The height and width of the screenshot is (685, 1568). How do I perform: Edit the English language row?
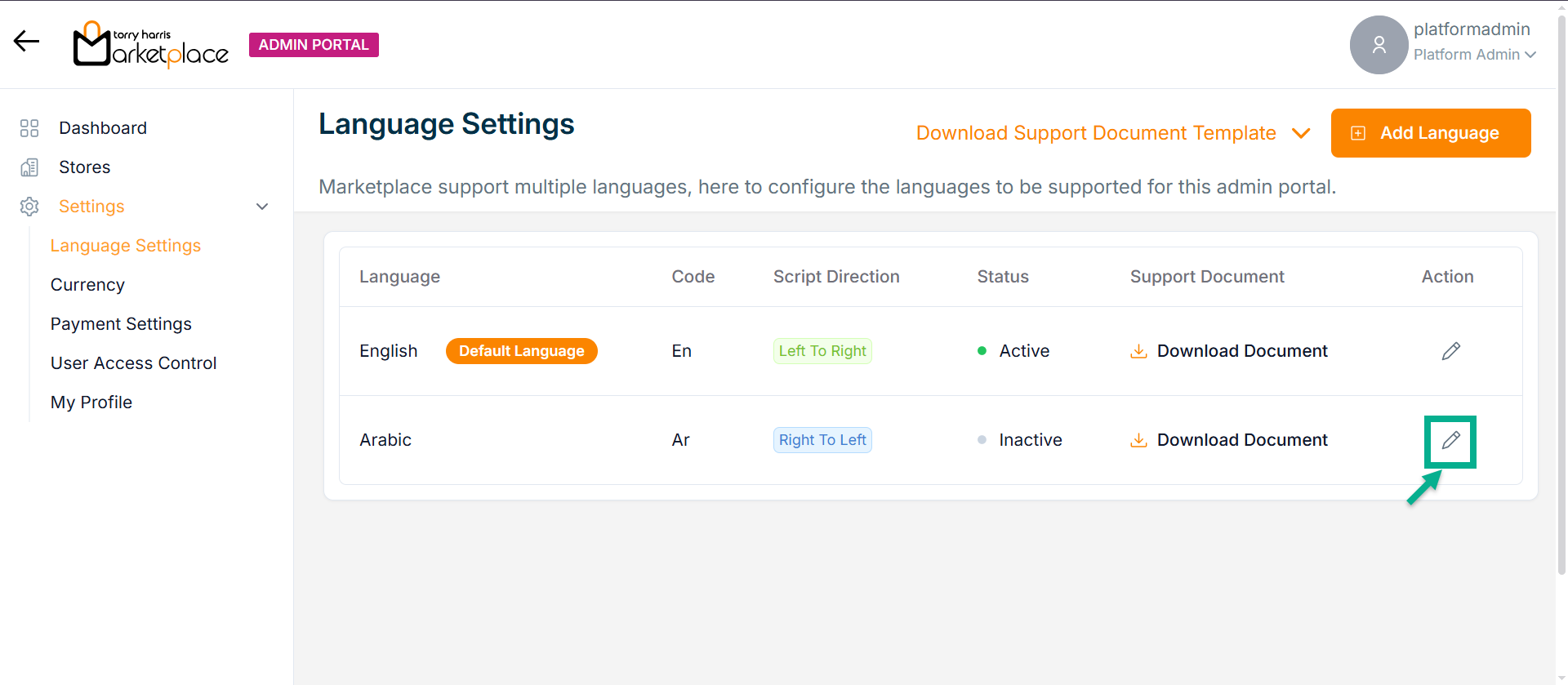(x=1450, y=351)
